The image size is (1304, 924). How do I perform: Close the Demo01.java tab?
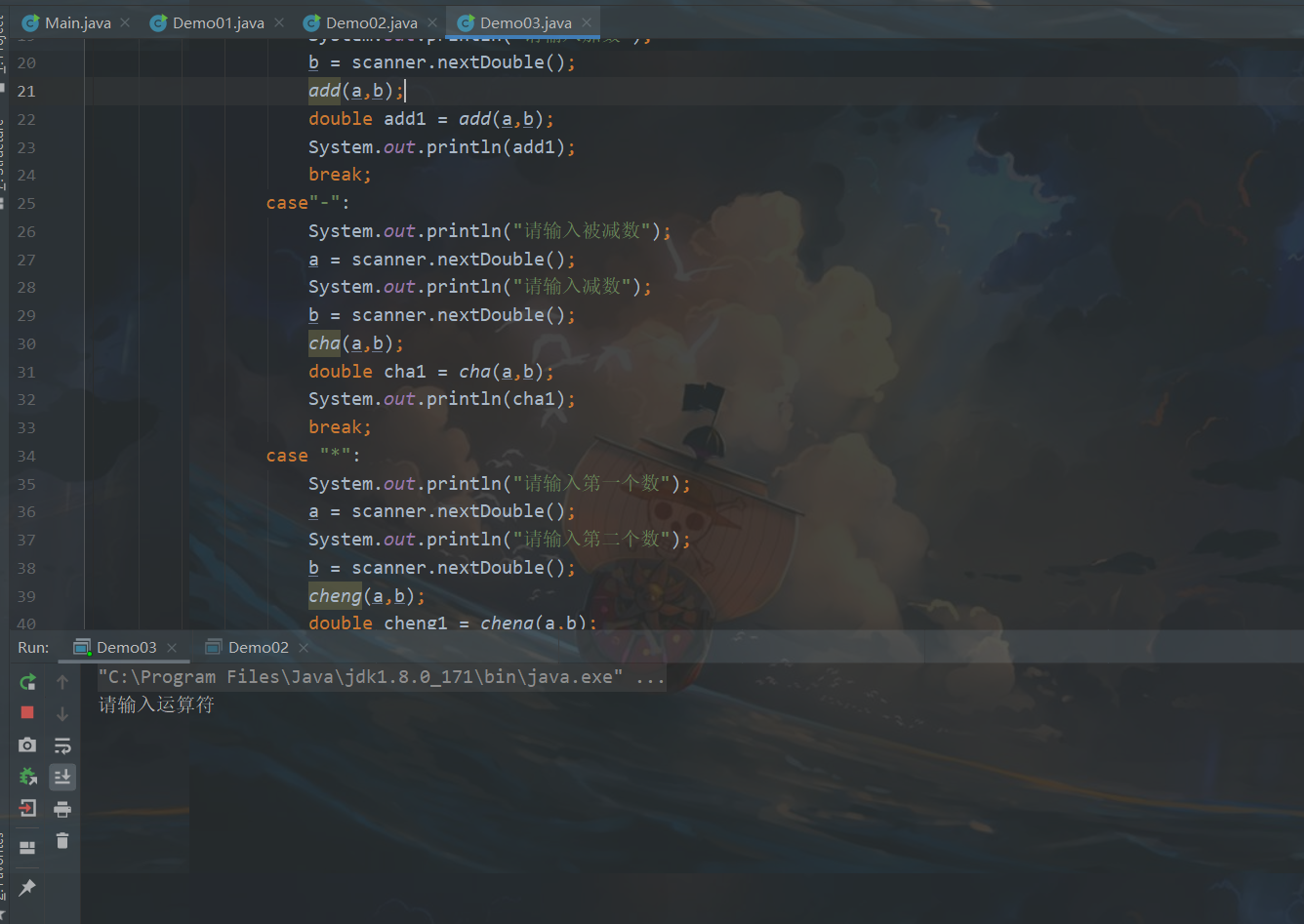point(279,22)
